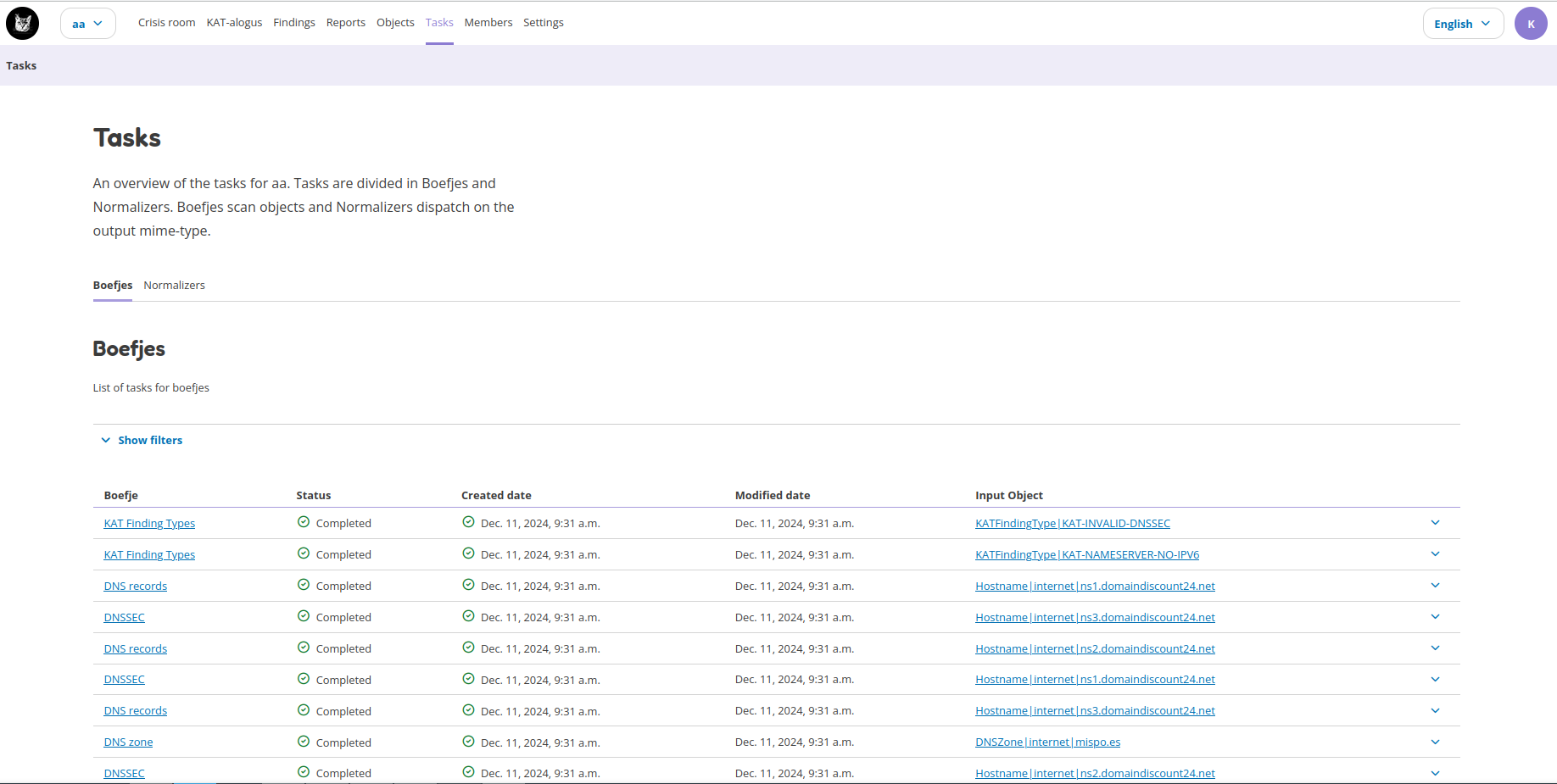Click the Input Object column header
1557x784 pixels.
(x=1009, y=496)
